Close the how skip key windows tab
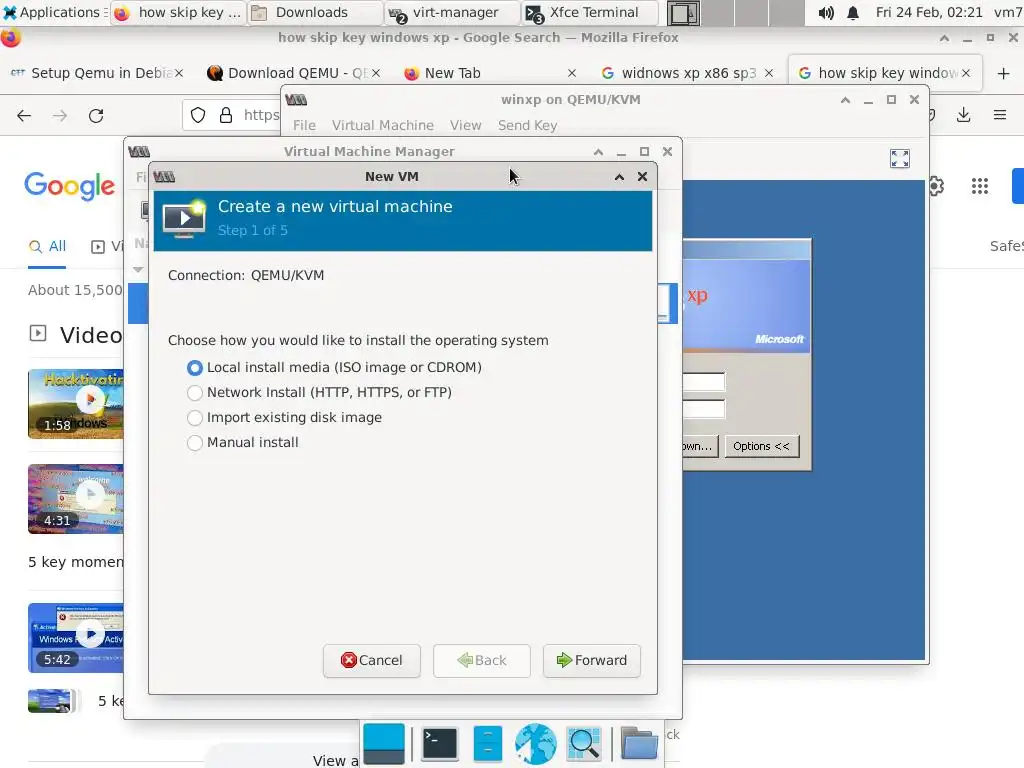Viewport: 1024px width, 768px height. point(966,73)
